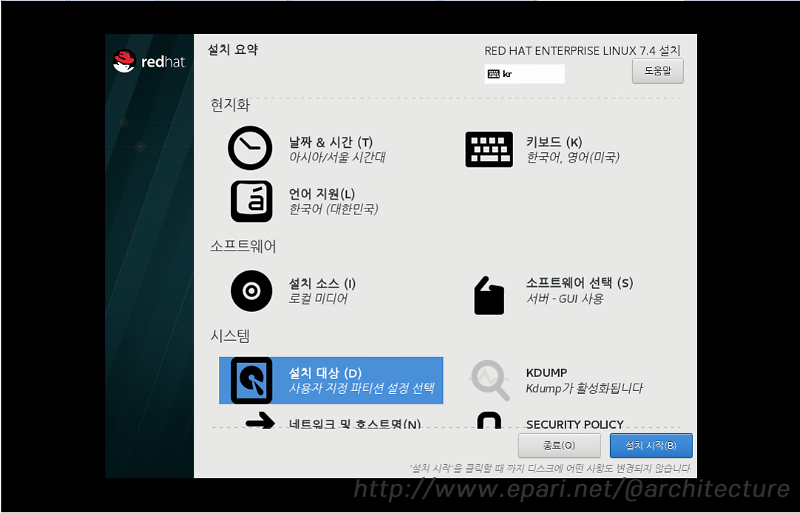Click the SECURITY POLICY lock icon
800x513 pixels.
pyautogui.click(x=489, y=420)
